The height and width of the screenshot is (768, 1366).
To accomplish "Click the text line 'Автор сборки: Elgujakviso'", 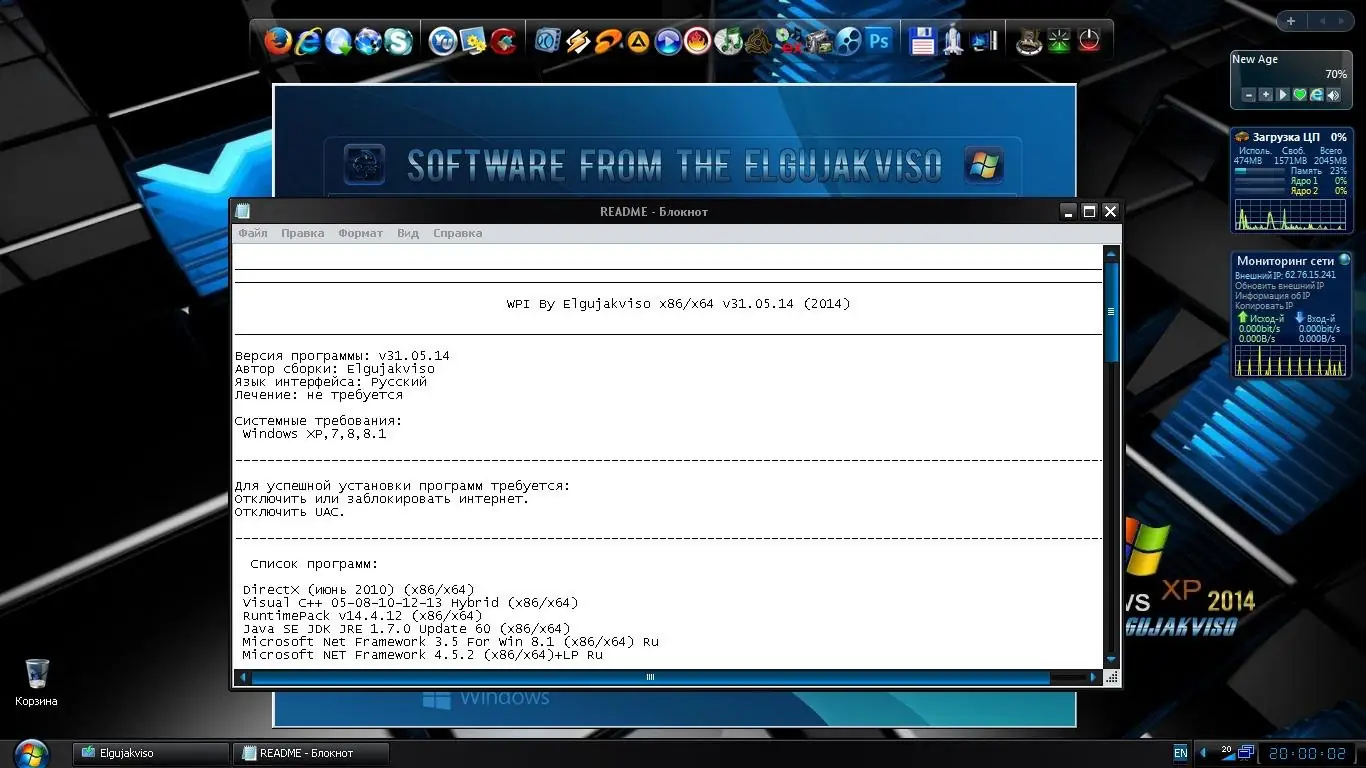I will 335,369.
